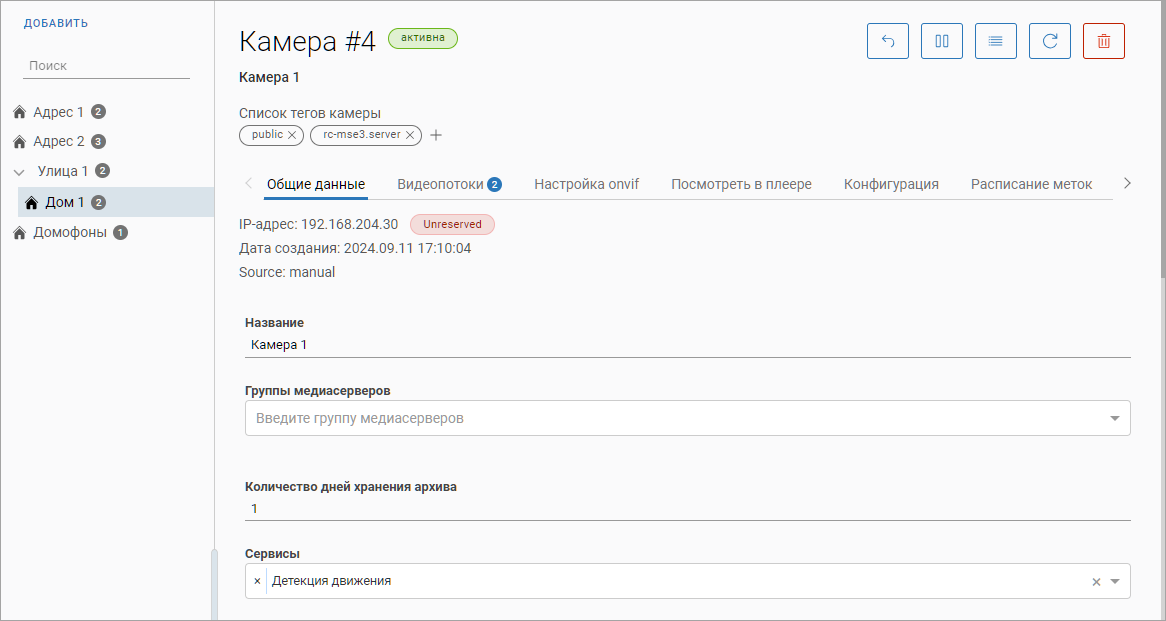This screenshot has height=621, width=1166.
Task: Clear all selected services in Сервисы field
Action: coord(1096,581)
